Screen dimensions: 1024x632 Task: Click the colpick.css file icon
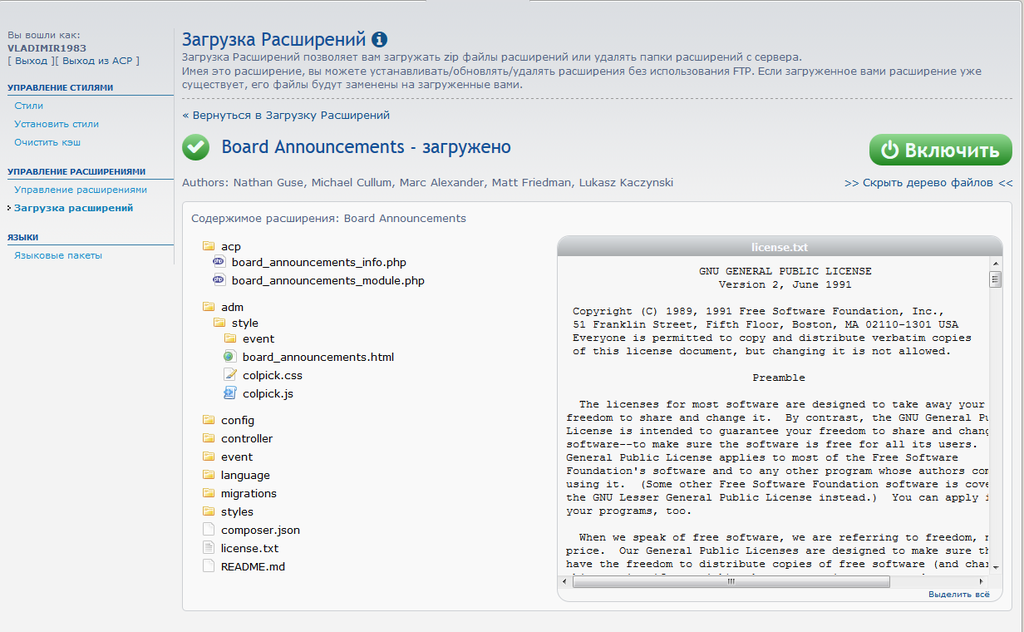[x=230, y=375]
